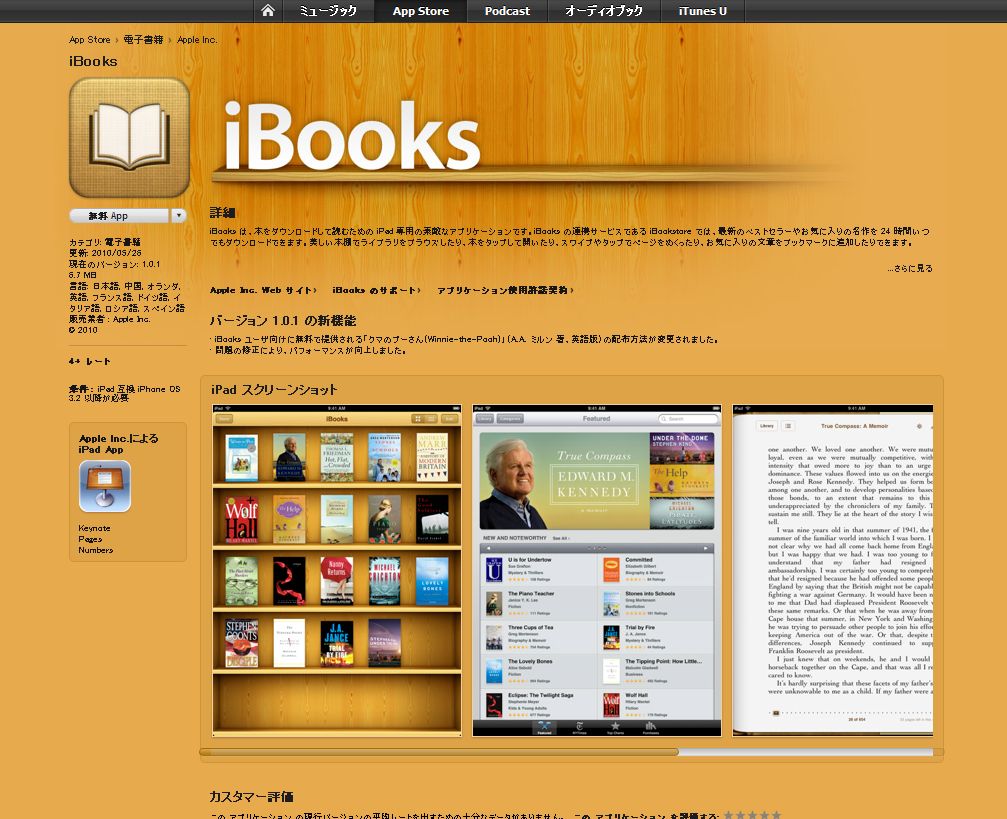Open the オーディオブック tab
Viewport: 1007px width, 819px height.
click(604, 11)
